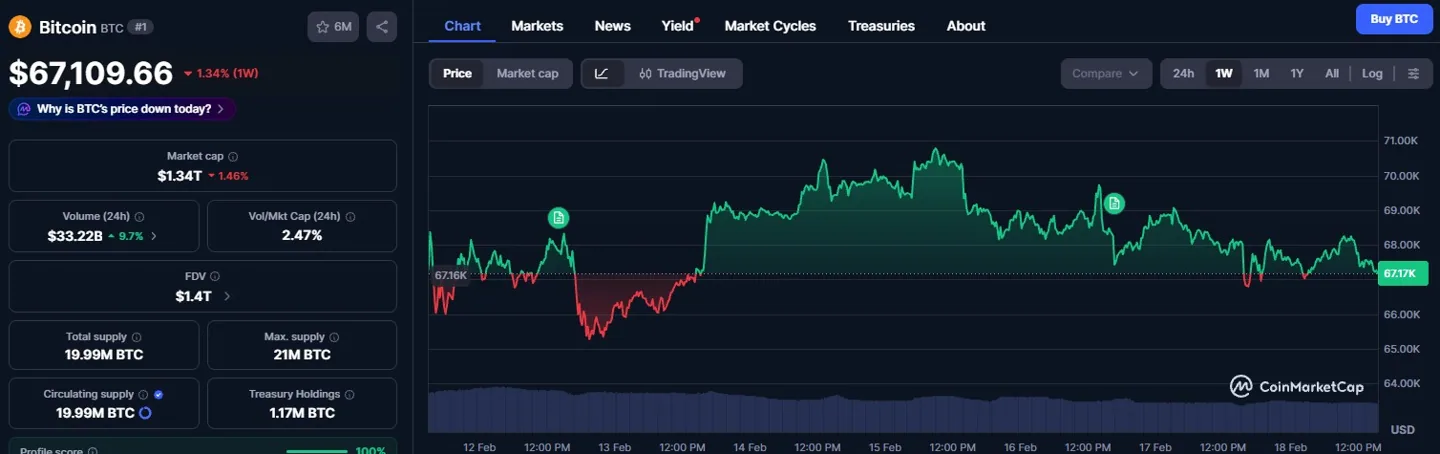Switch to TradingView chart mode
The image size is (1440, 454).
click(x=683, y=73)
